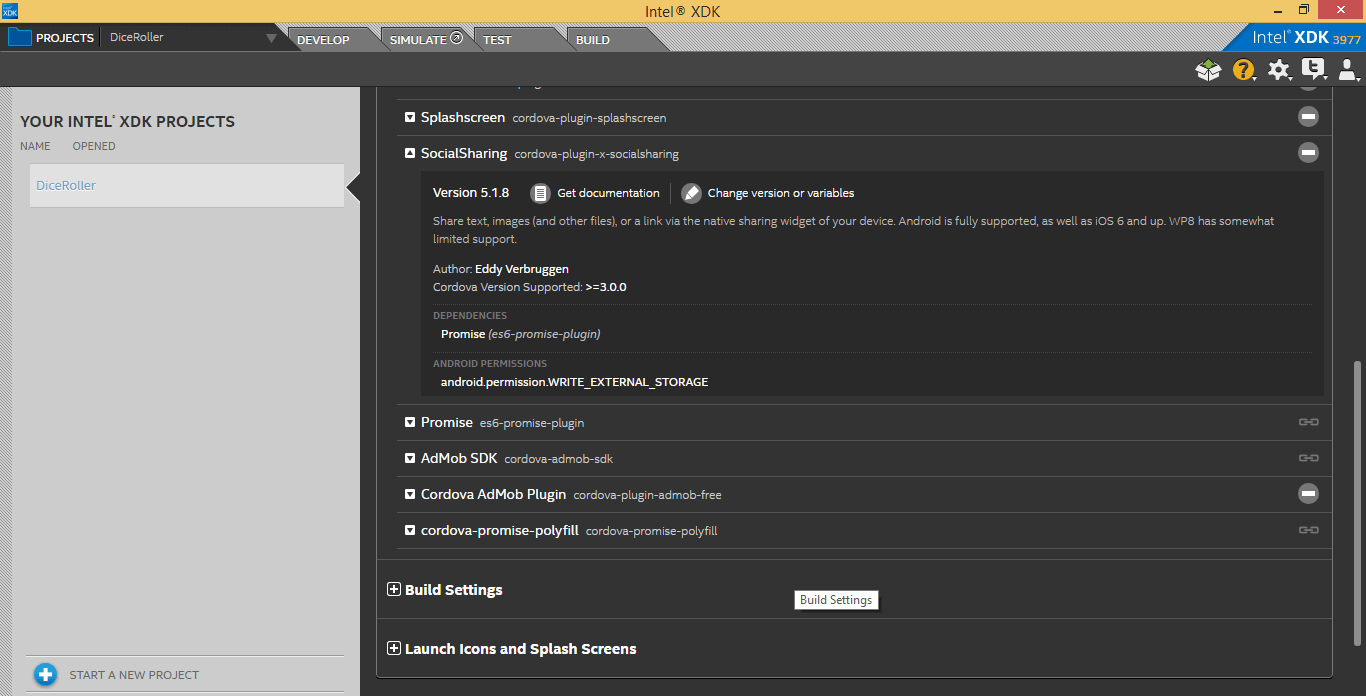Viewport: 1366px width, 696px height.
Task: Click the left panel resize grip
Action: point(5,390)
